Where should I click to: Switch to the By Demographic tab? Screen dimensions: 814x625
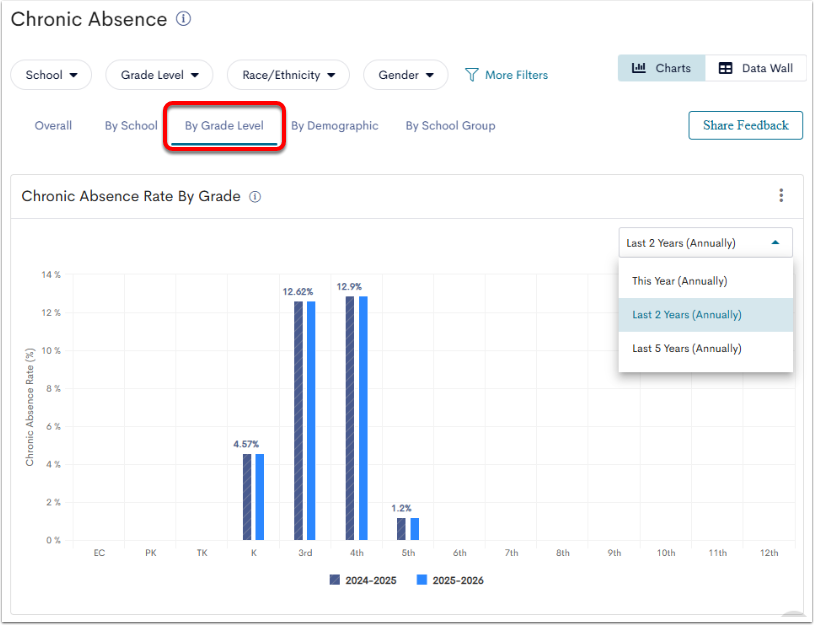click(x=334, y=126)
